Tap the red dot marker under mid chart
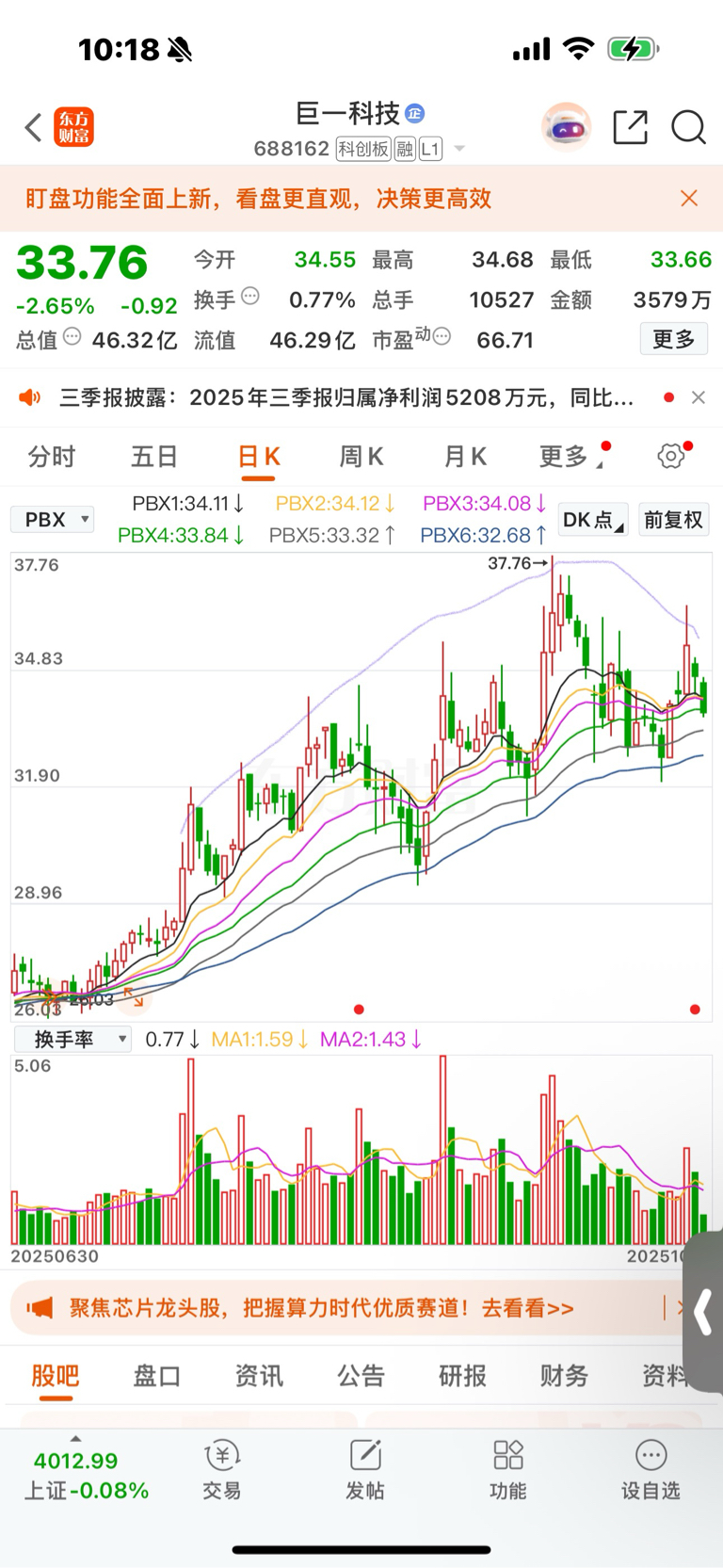Screen dimensions: 723x1568 click(359, 1010)
